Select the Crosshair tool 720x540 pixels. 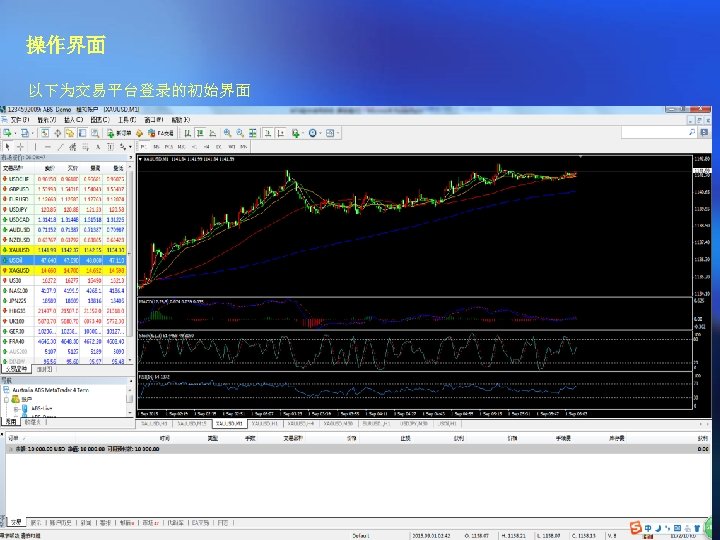20,147
